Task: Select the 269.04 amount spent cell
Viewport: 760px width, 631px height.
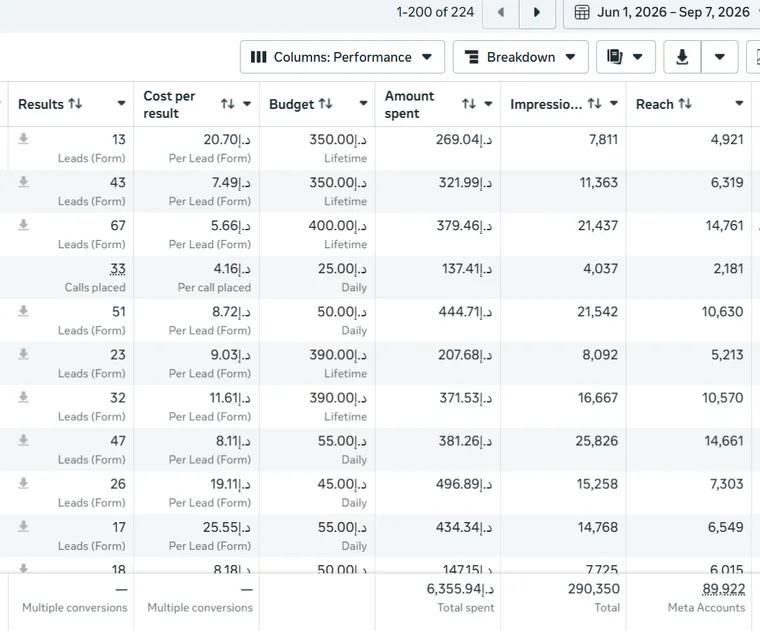Action: click(x=438, y=148)
